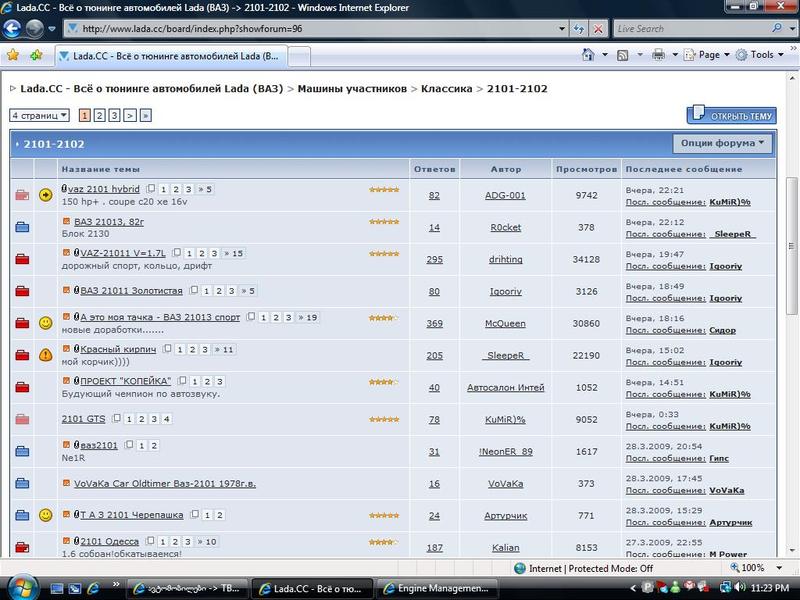Open Favorites Center star icon
This screenshot has width=800, height=600.
click(x=13, y=55)
